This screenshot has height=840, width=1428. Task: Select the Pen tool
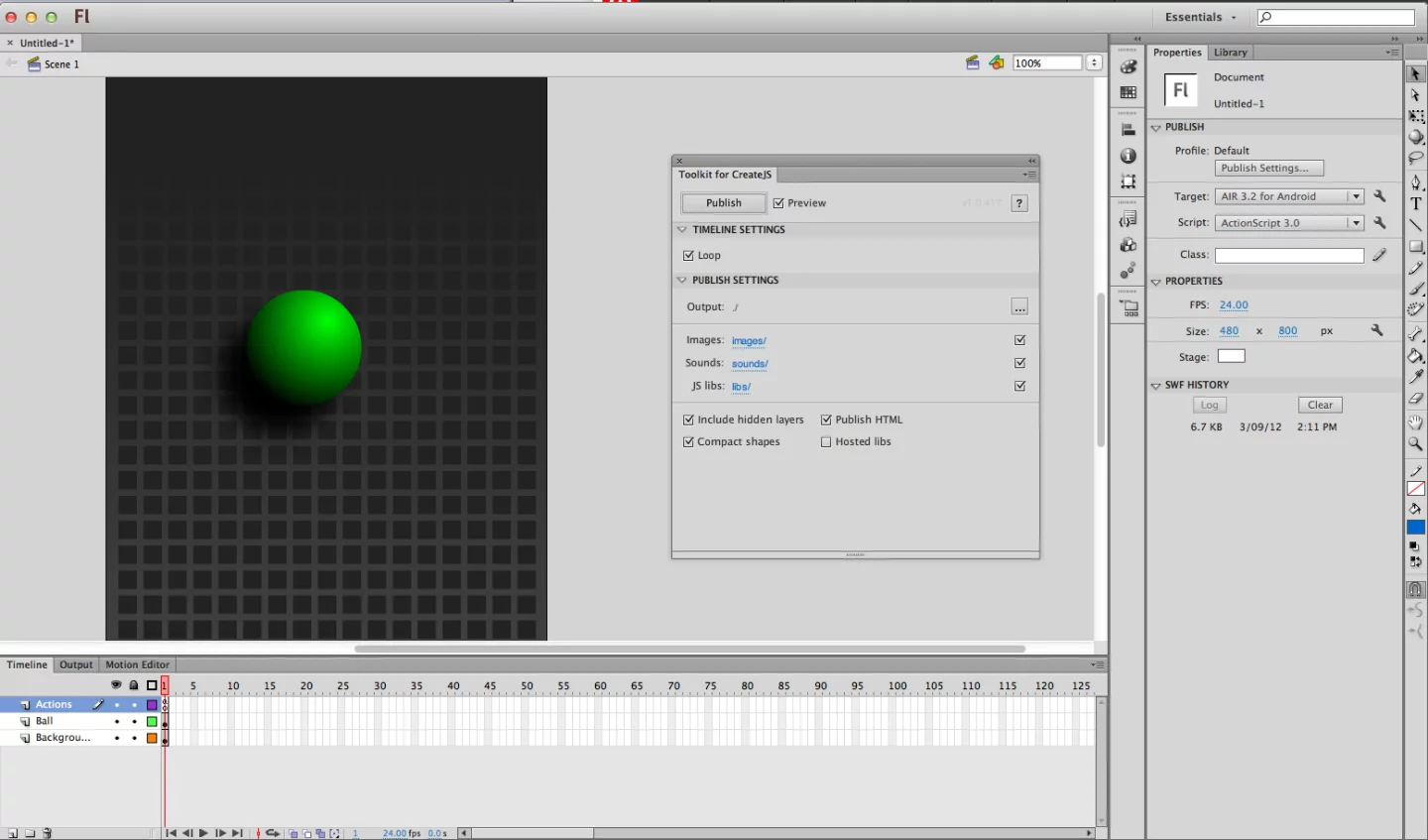[x=1416, y=181]
